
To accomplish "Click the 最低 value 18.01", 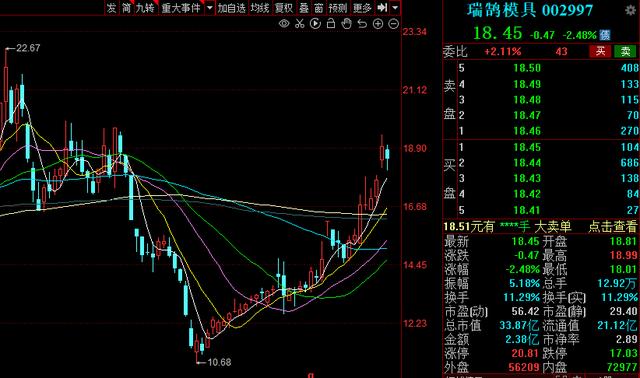I will coord(623,269).
